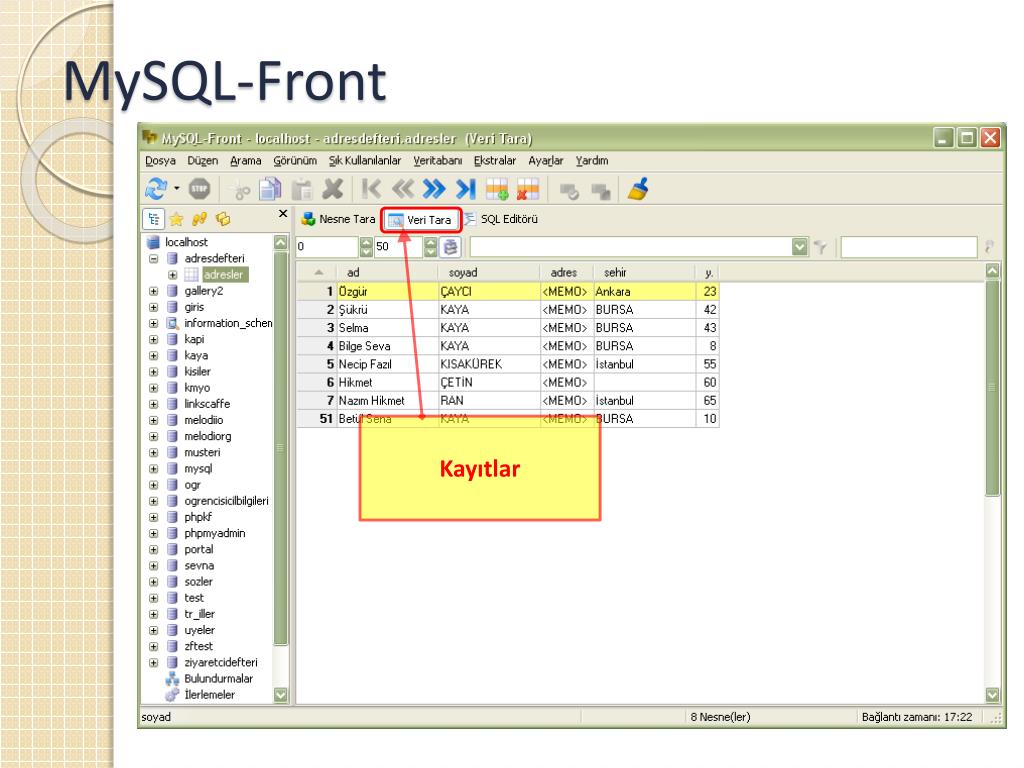Switch to Nesne Tara tab
The width and height of the screenshot is (1024, 768).
coord(338,219)
